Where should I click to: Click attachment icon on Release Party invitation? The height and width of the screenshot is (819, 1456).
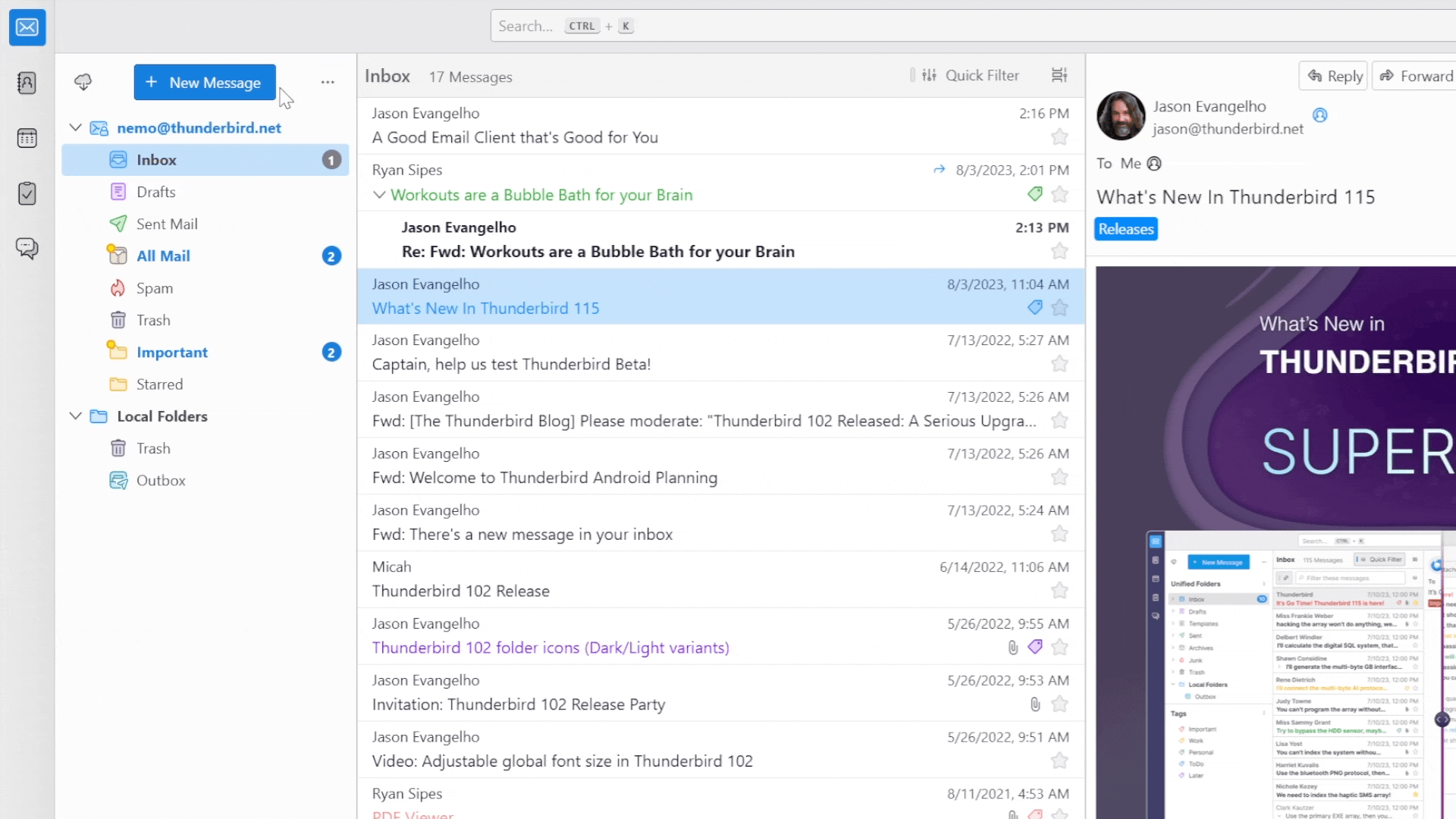[x=1035, y=704]
